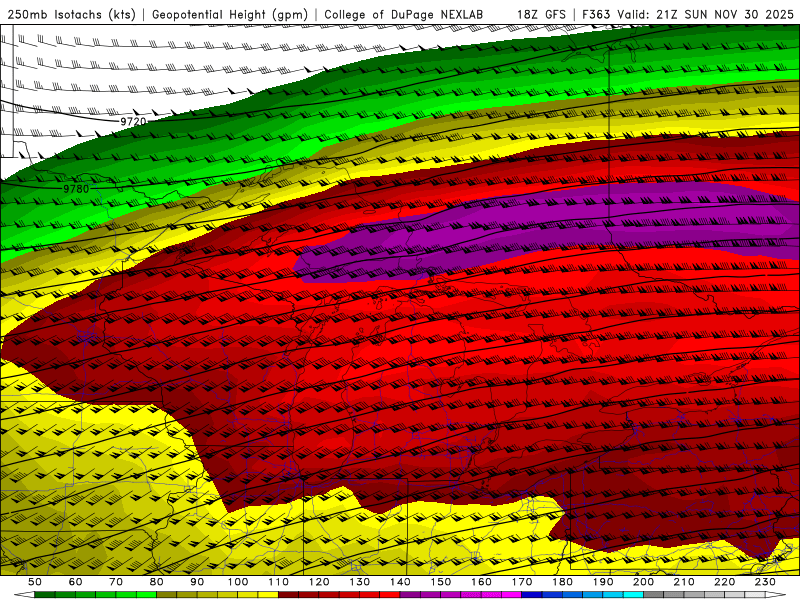Click the 190 value on the color scale
This screenshot has width=800, height=600.
click(603, 582)
